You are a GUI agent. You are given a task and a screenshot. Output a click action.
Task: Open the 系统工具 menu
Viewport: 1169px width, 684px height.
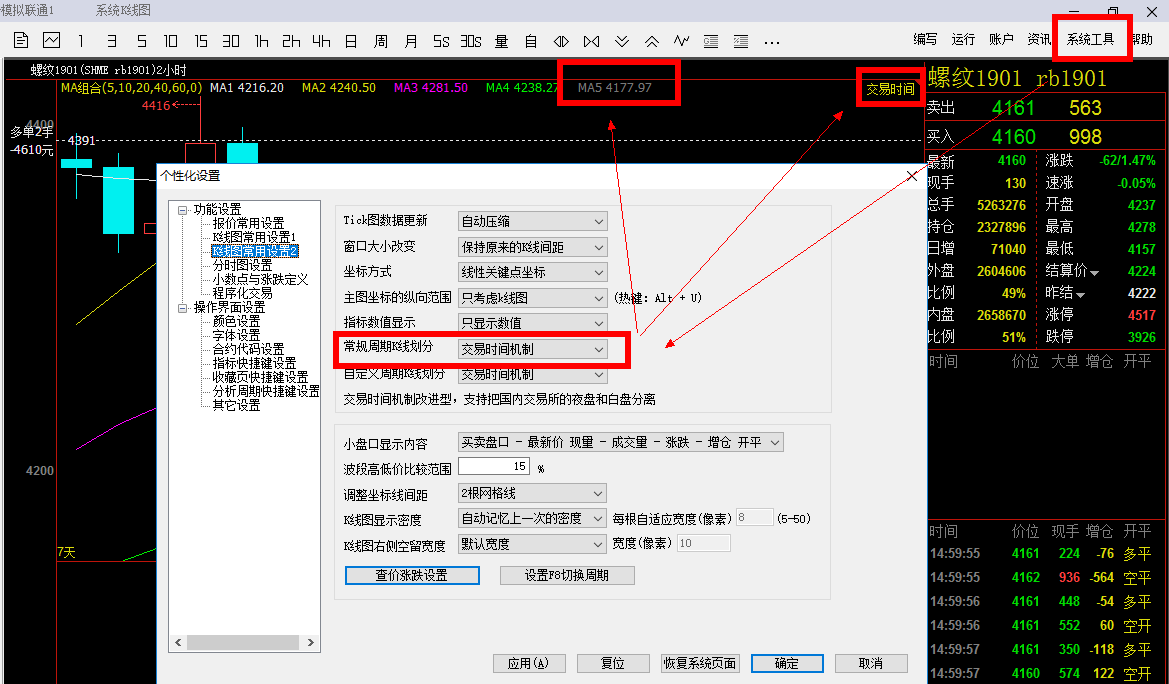1090,40
